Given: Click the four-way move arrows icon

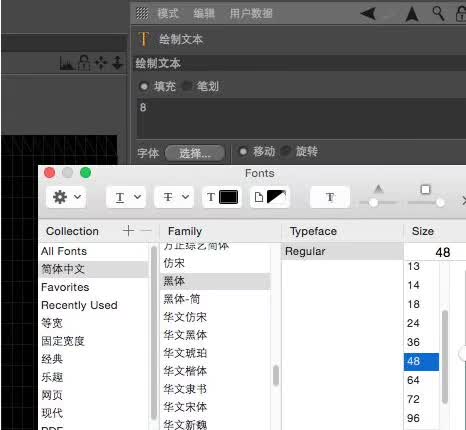Looking at the screenshot, I should pyautogui.click(x=101, y=63).
